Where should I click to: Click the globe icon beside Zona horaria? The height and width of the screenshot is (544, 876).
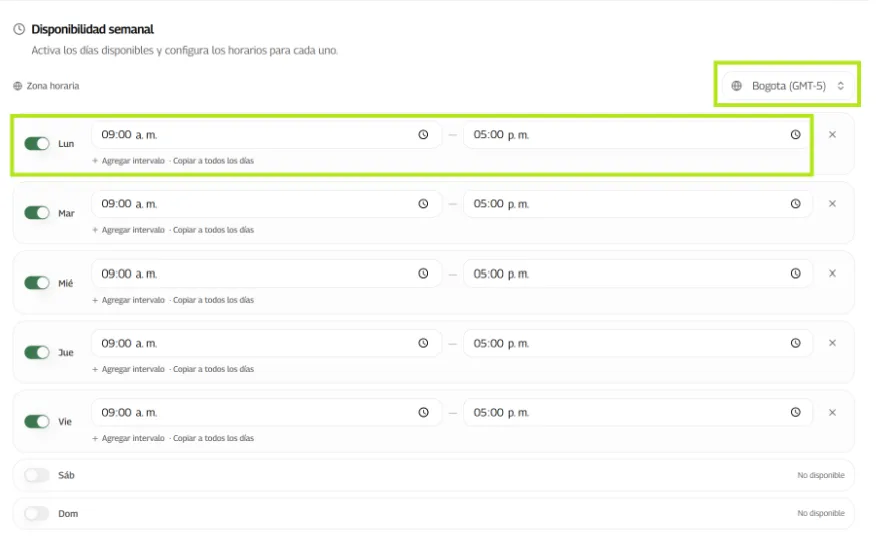click(18, 87)
